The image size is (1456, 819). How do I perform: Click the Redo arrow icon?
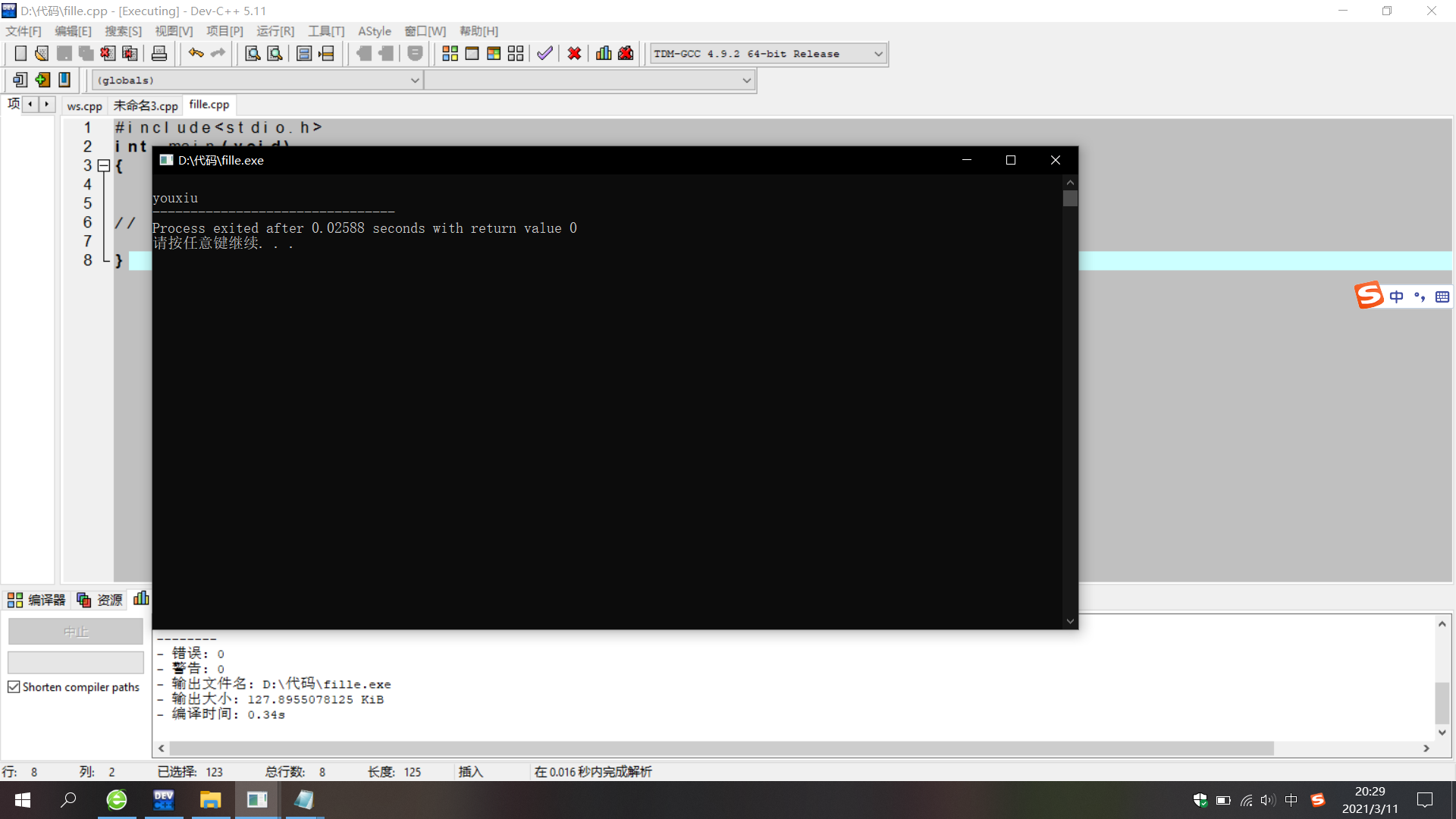tap(218, 53)
